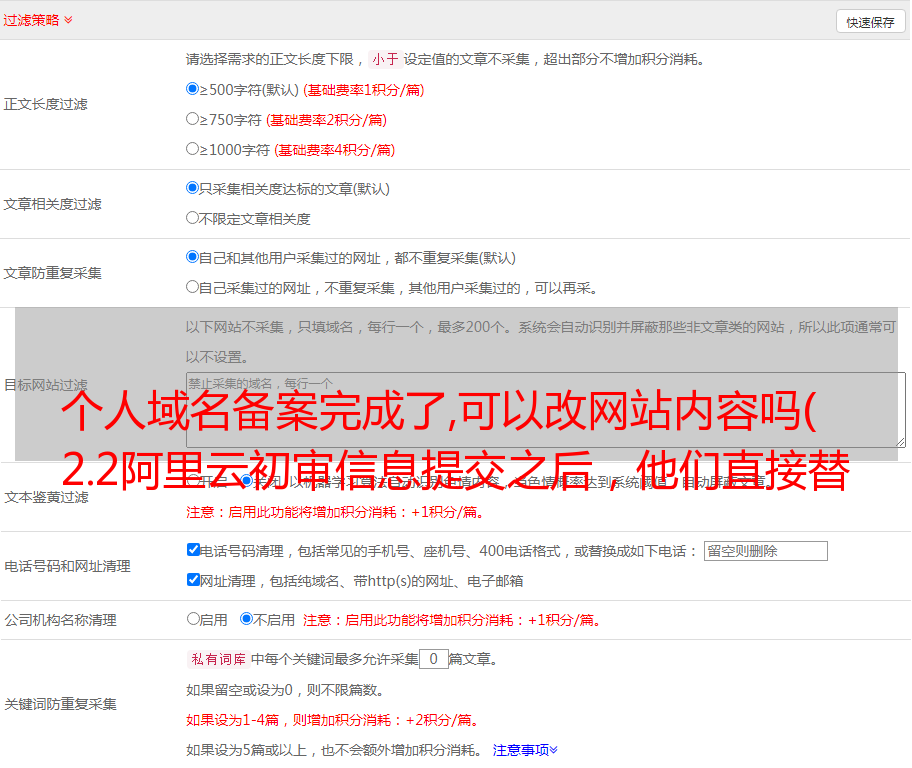Click the 文本鉴黄过滤 row label
The image size is (912, 768).
(47, 497)
